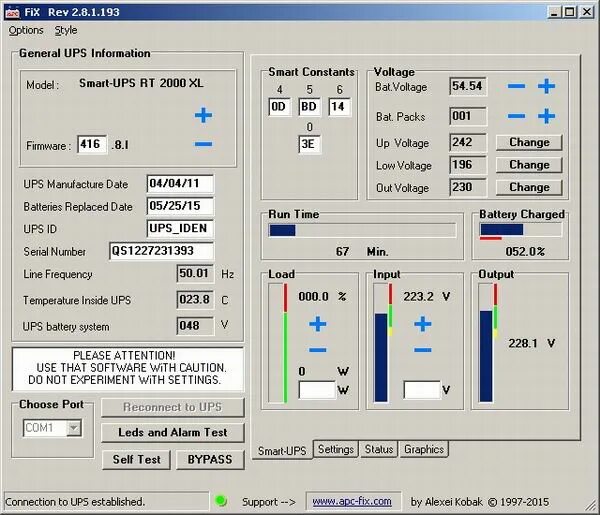Image resolution: width=600 pixels, height=515 pixels.
Task: Click the Firmware 416 field
Action: point(92,144)
